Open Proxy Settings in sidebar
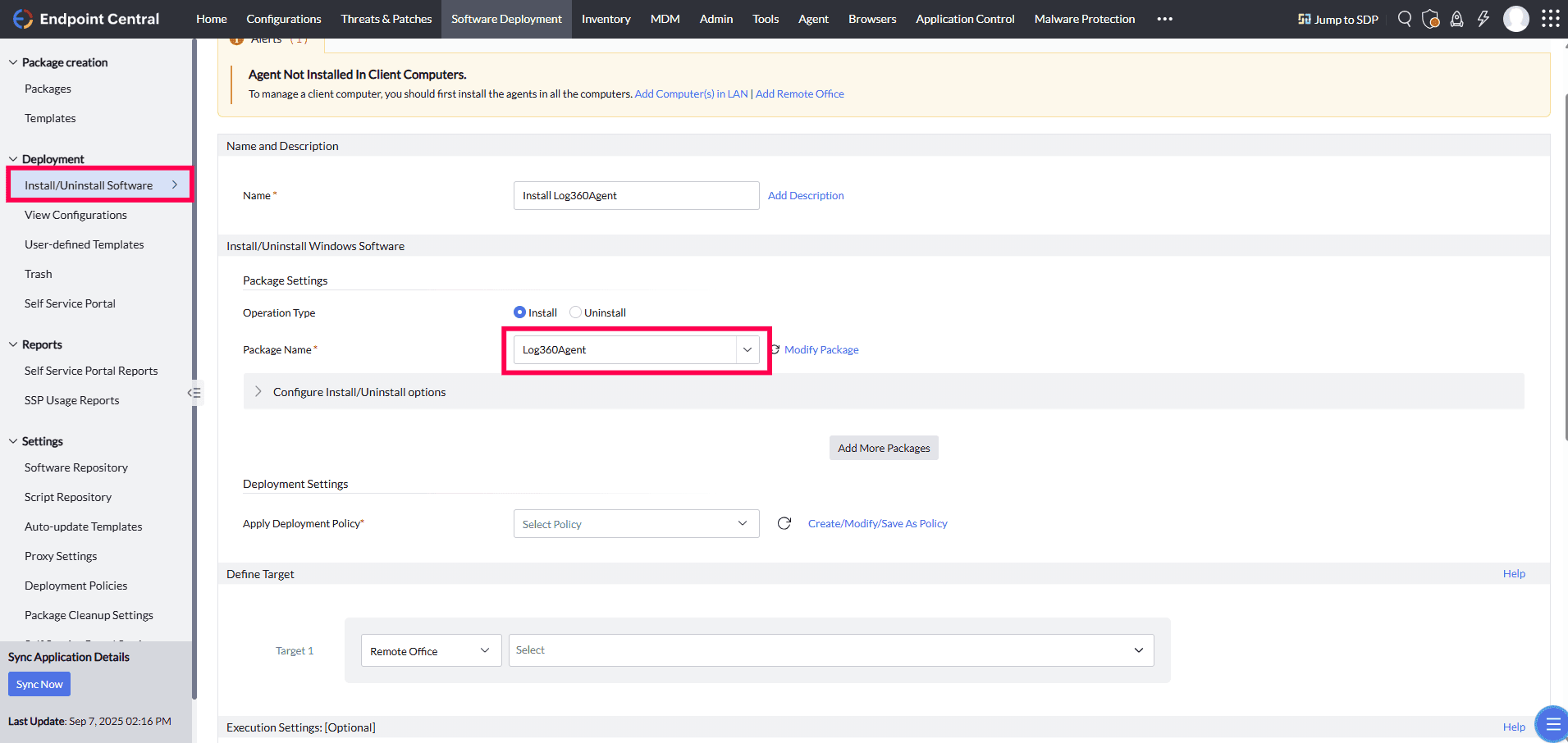 (x=61, y=556)
